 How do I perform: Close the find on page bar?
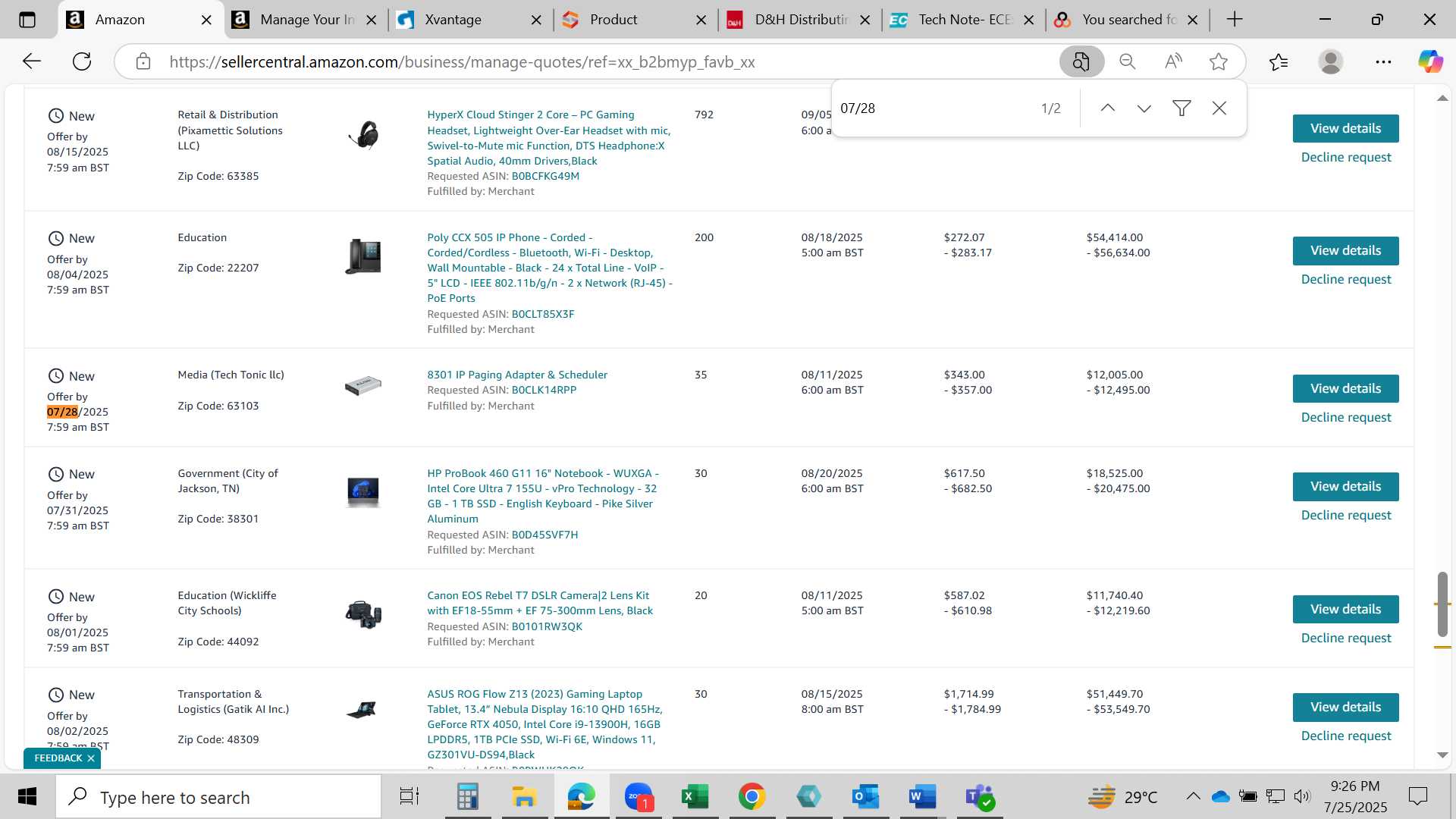pos(1219,108)
